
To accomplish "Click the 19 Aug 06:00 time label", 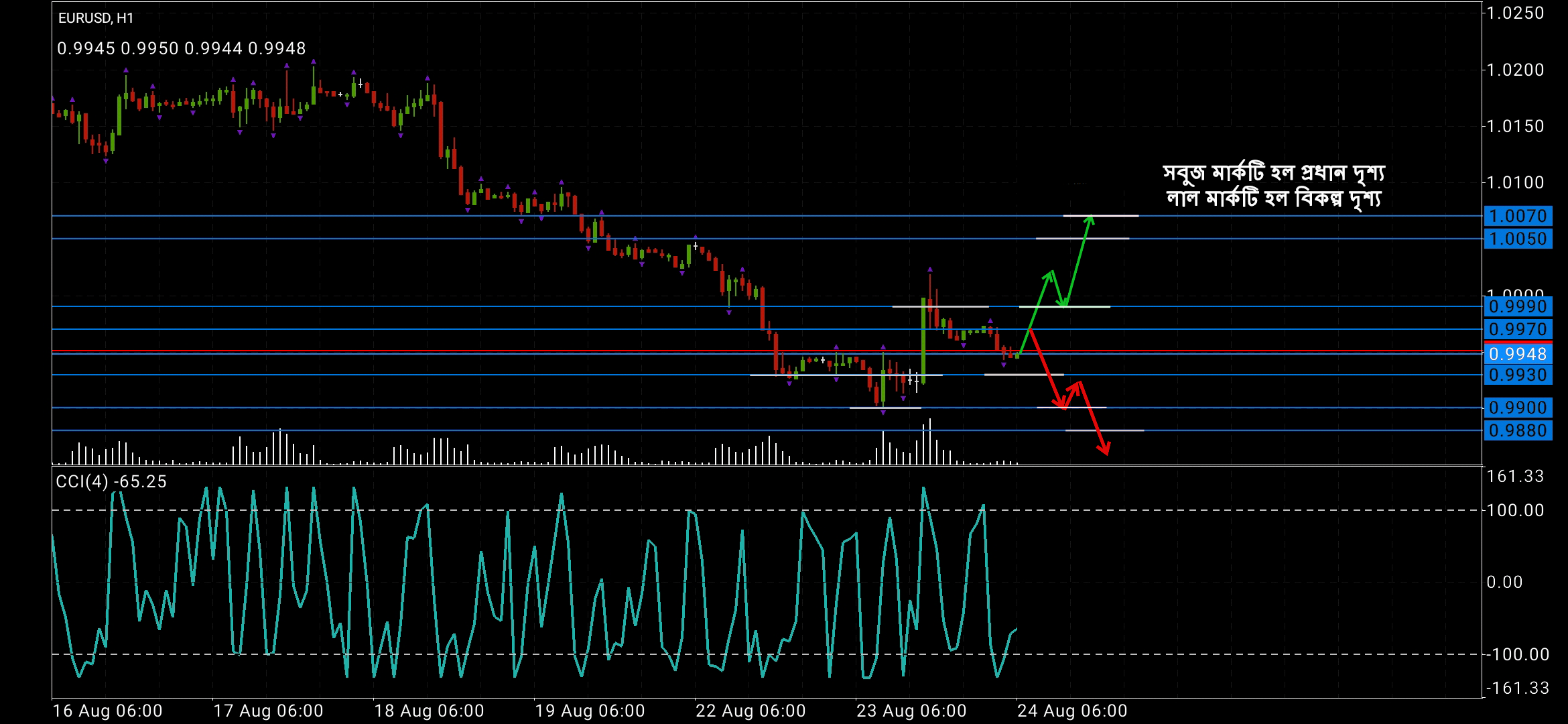I will [590, 711].
